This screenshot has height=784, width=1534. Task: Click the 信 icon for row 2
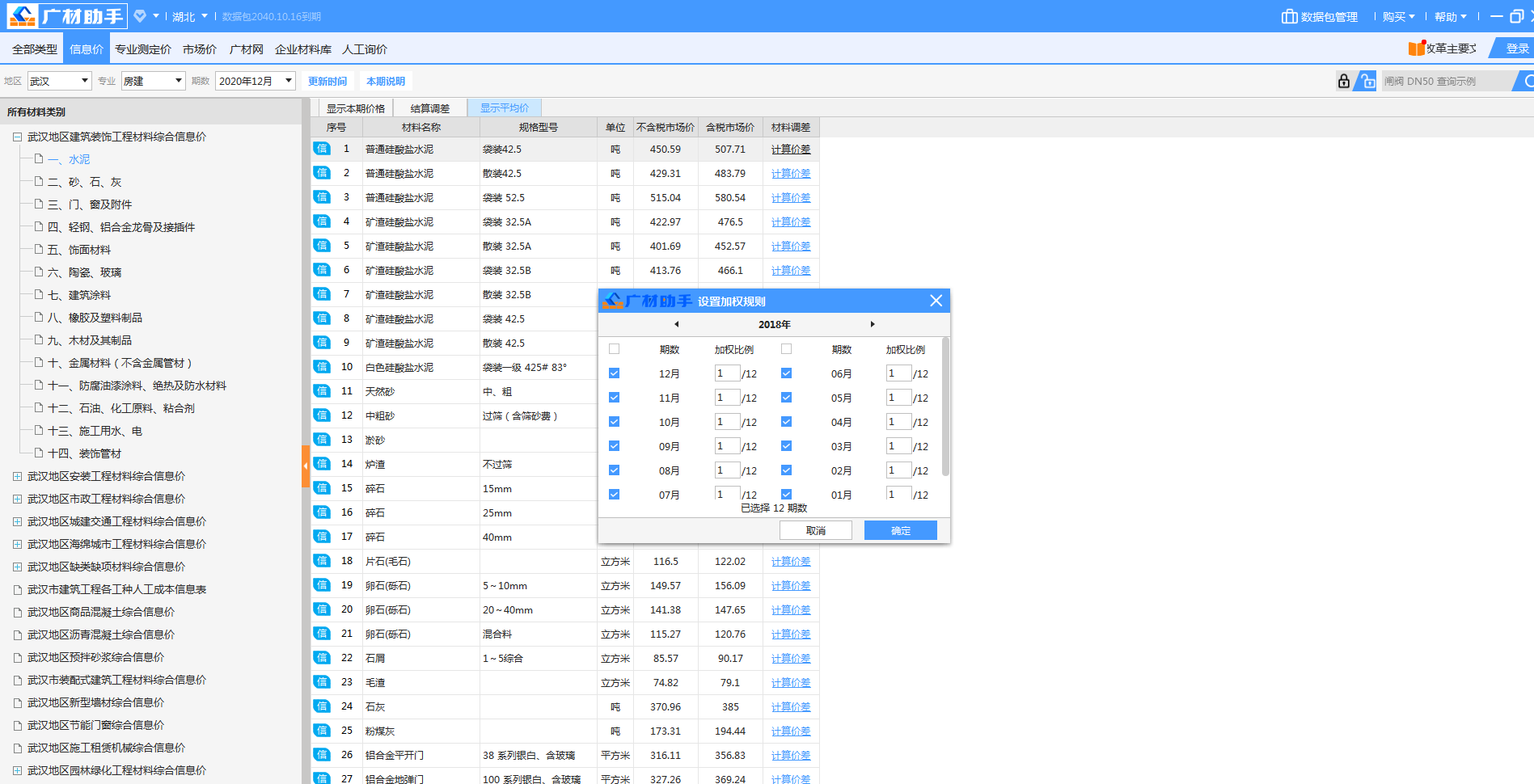[x=322, y=173]
